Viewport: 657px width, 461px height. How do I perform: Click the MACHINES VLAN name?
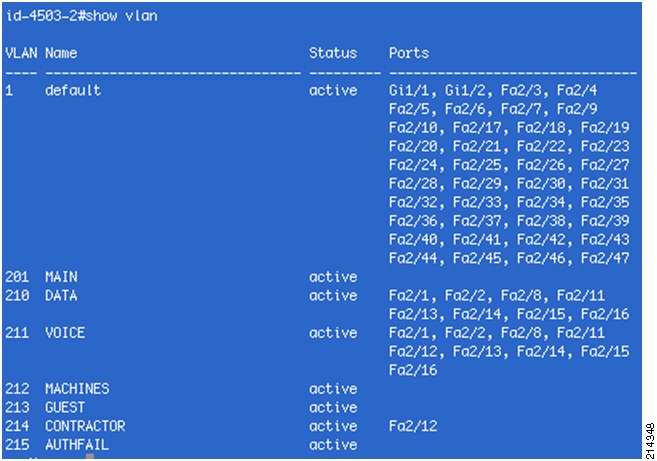coord(77,388)
